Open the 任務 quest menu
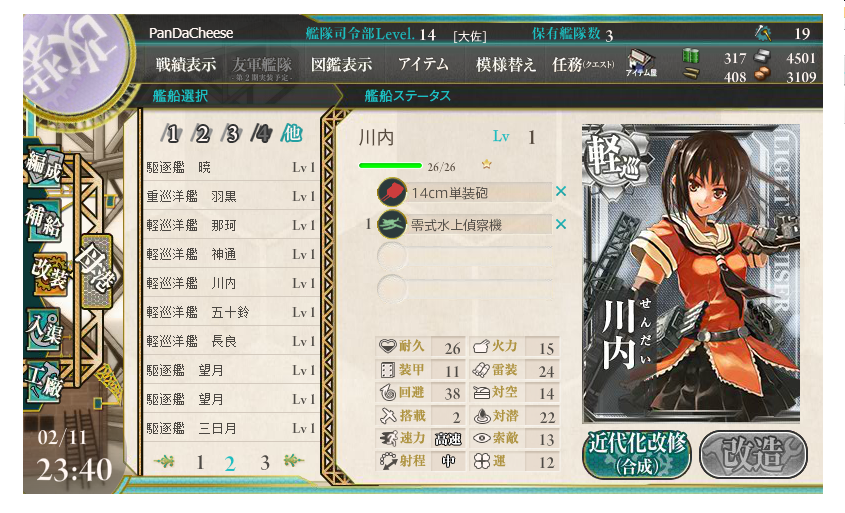This screenshot has width=845, height=513. [583, 65]
